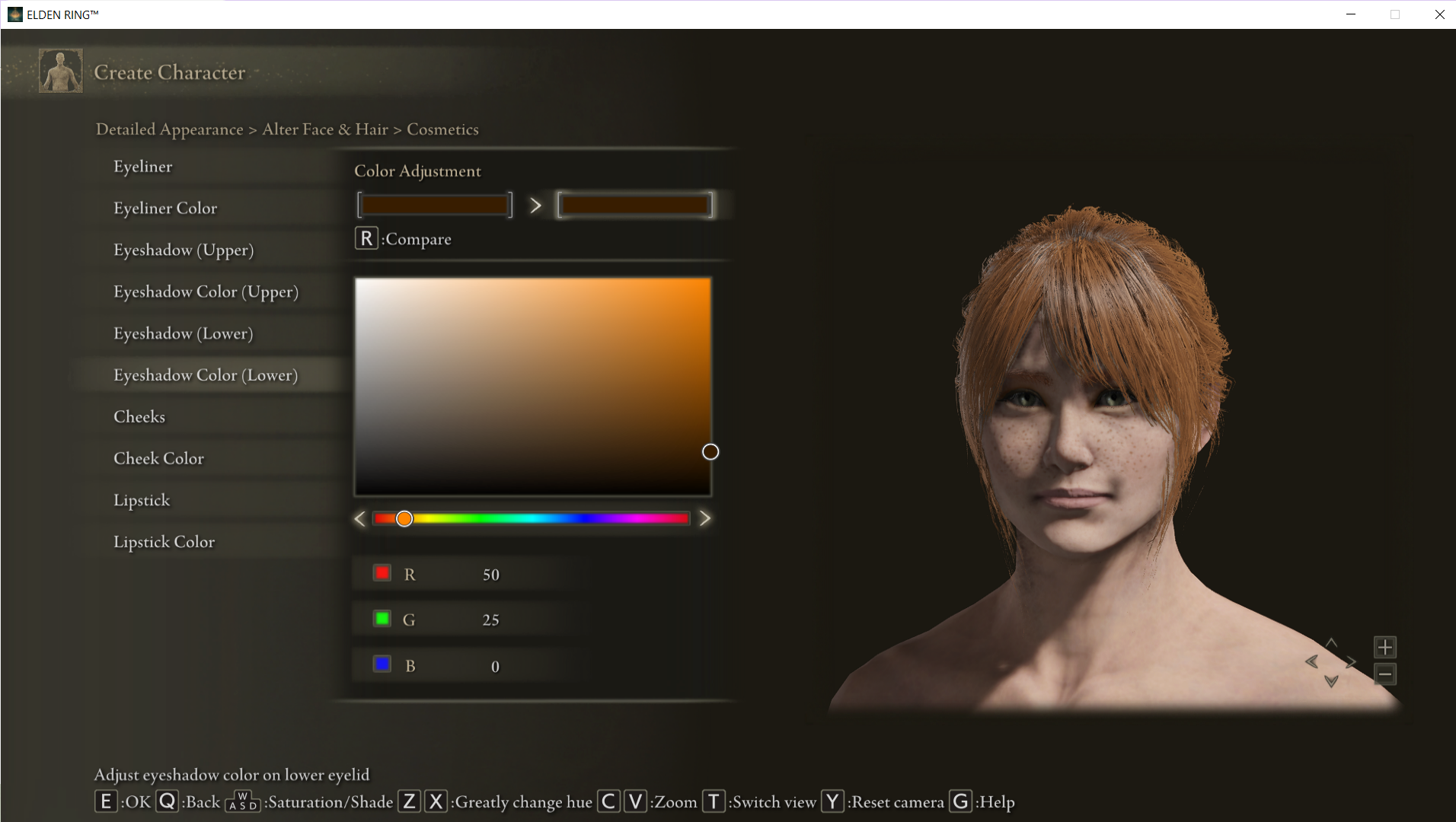Minimize the Elden Ring window
This screenshot has width=1456, height=822.
pos(1351,14)
